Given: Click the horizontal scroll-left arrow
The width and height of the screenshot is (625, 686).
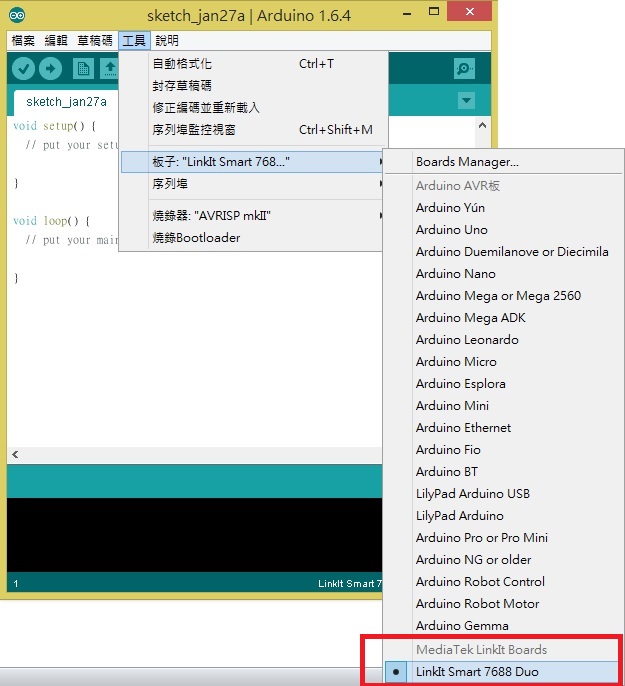Looking at the screenshot, I should [15, 455].
